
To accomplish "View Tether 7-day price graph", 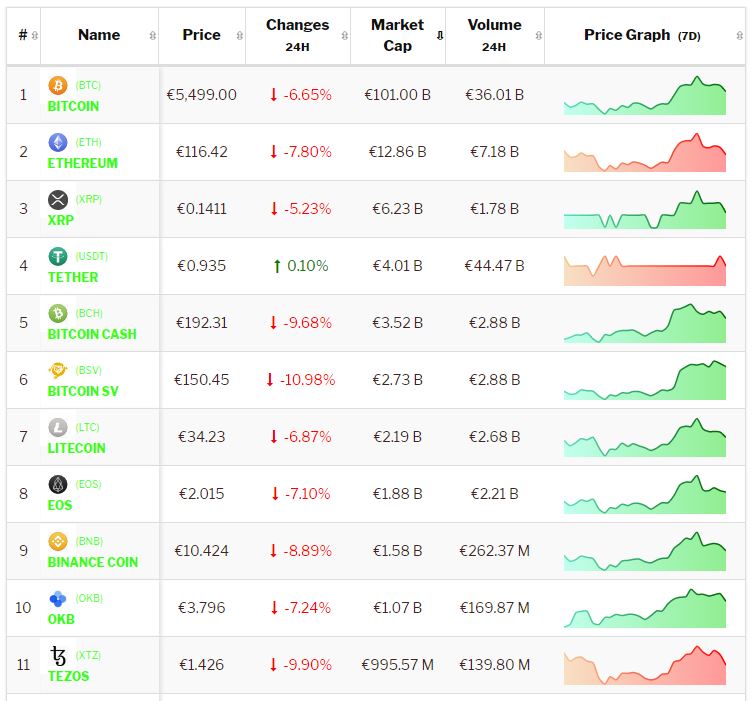I will (645, 266).
